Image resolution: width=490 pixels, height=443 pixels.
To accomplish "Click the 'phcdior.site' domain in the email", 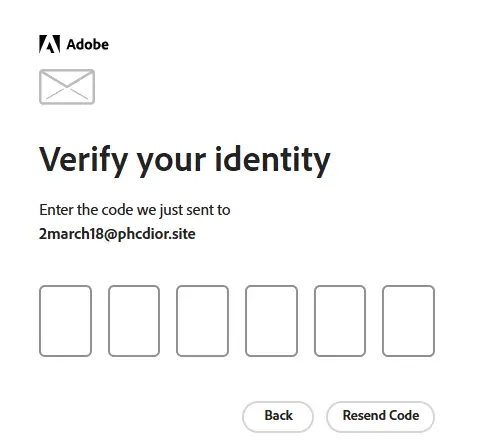I will (157, 234).
